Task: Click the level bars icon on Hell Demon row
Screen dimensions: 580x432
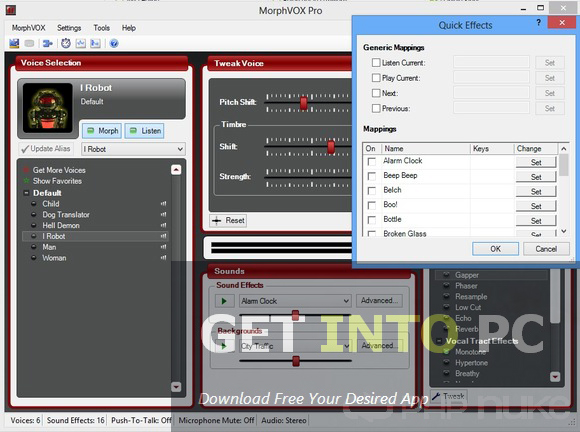Action: click(163, 225)
